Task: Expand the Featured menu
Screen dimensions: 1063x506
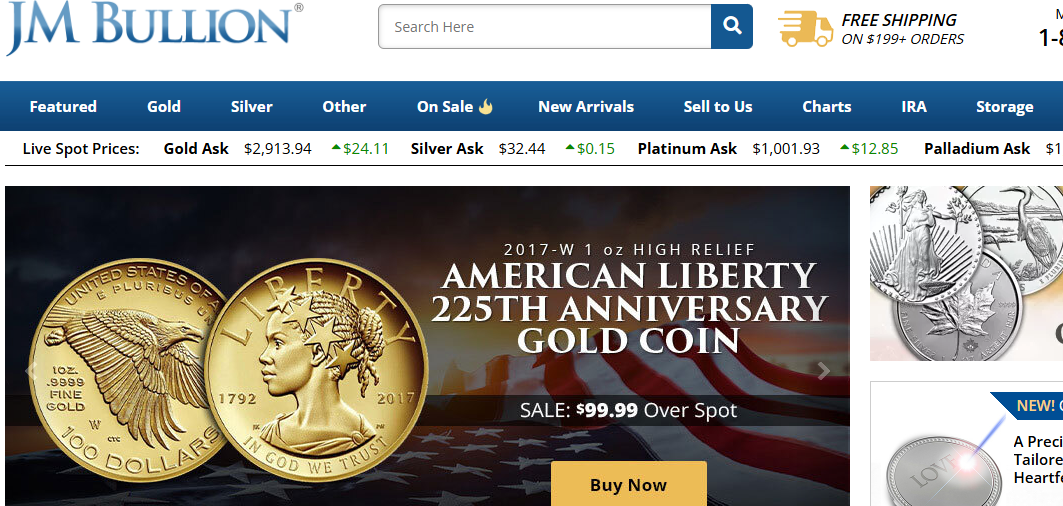Action: click(x=63, y=106)
